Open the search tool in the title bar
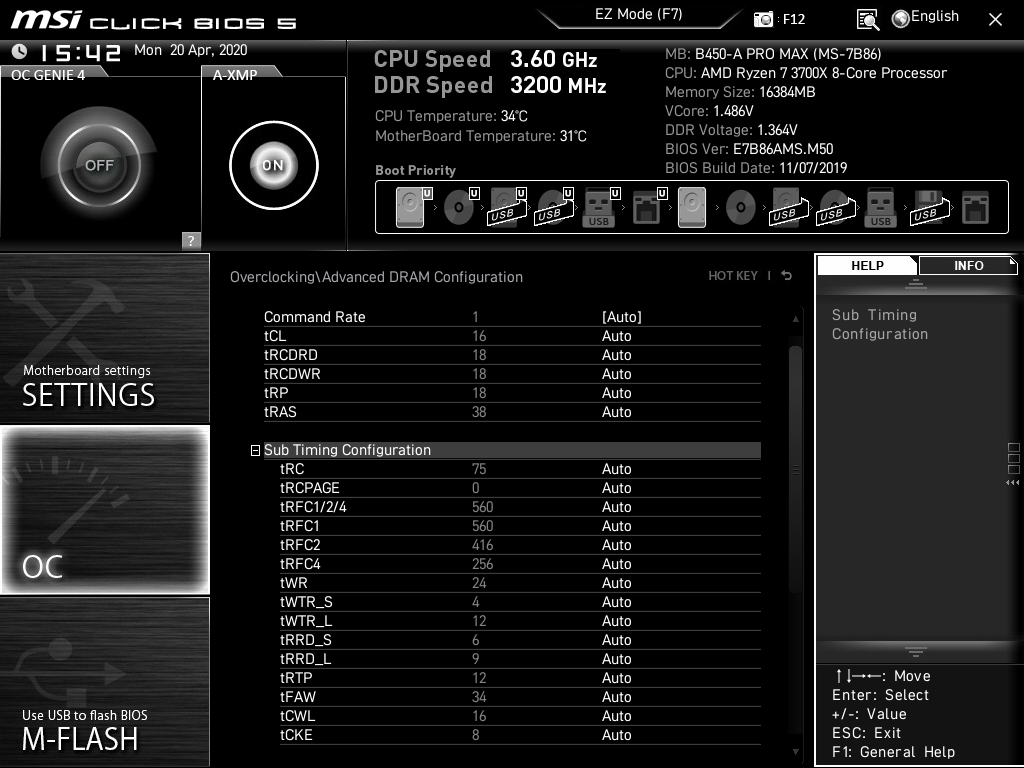1024x768 pixels. coord(869,20)
